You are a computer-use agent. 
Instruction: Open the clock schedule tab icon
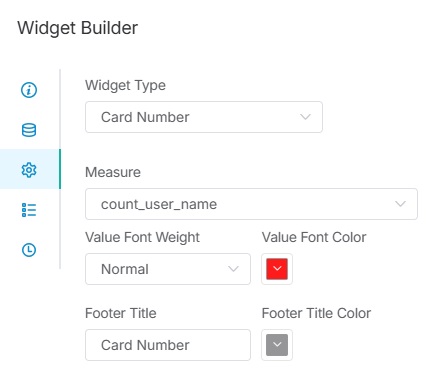click(x=29, y=250)
